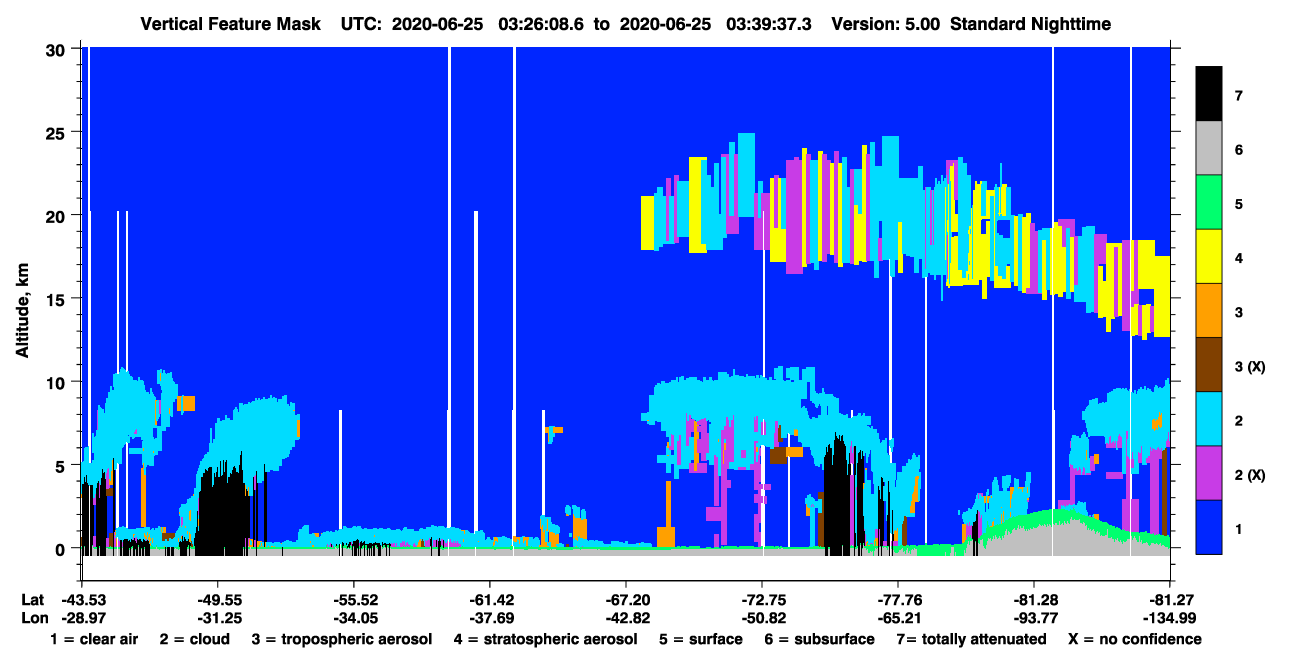The height and width of the screenshot is (667, 1300).
Task: Click the 'X = no confidence' key text
Action: coord(1135,639)
